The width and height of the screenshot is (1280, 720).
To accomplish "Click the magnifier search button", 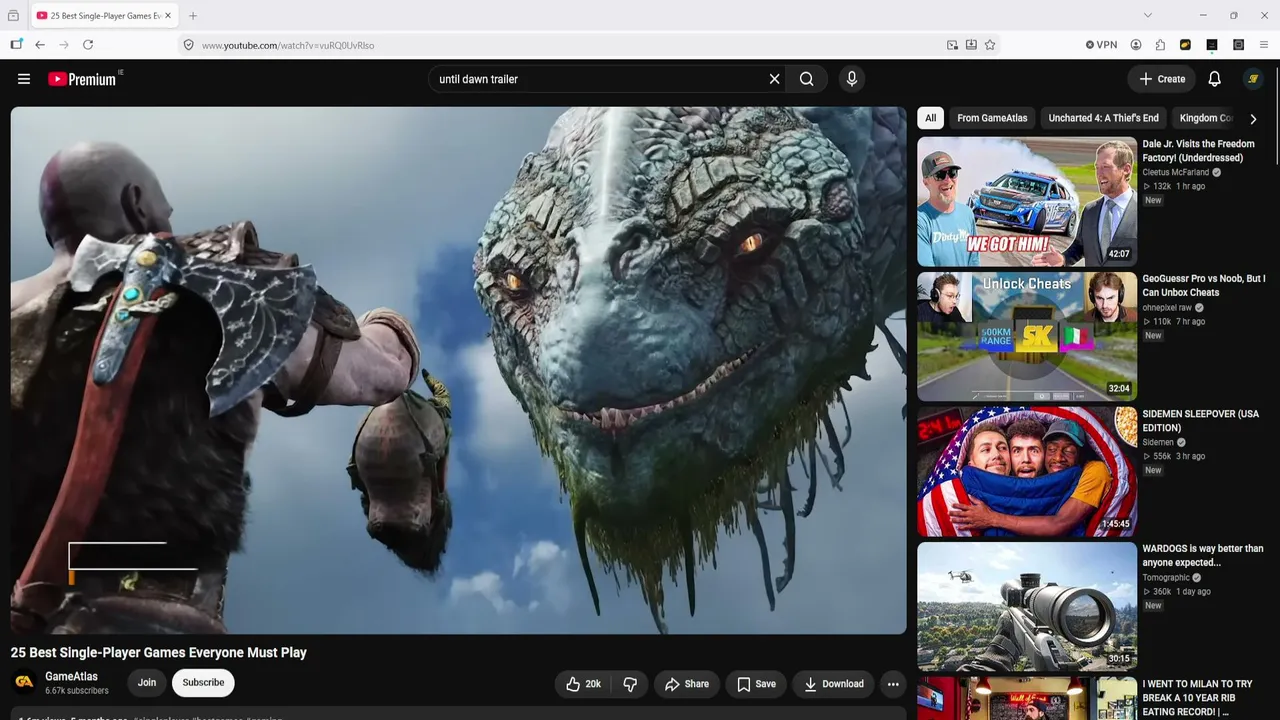I will tap(807, 79).
